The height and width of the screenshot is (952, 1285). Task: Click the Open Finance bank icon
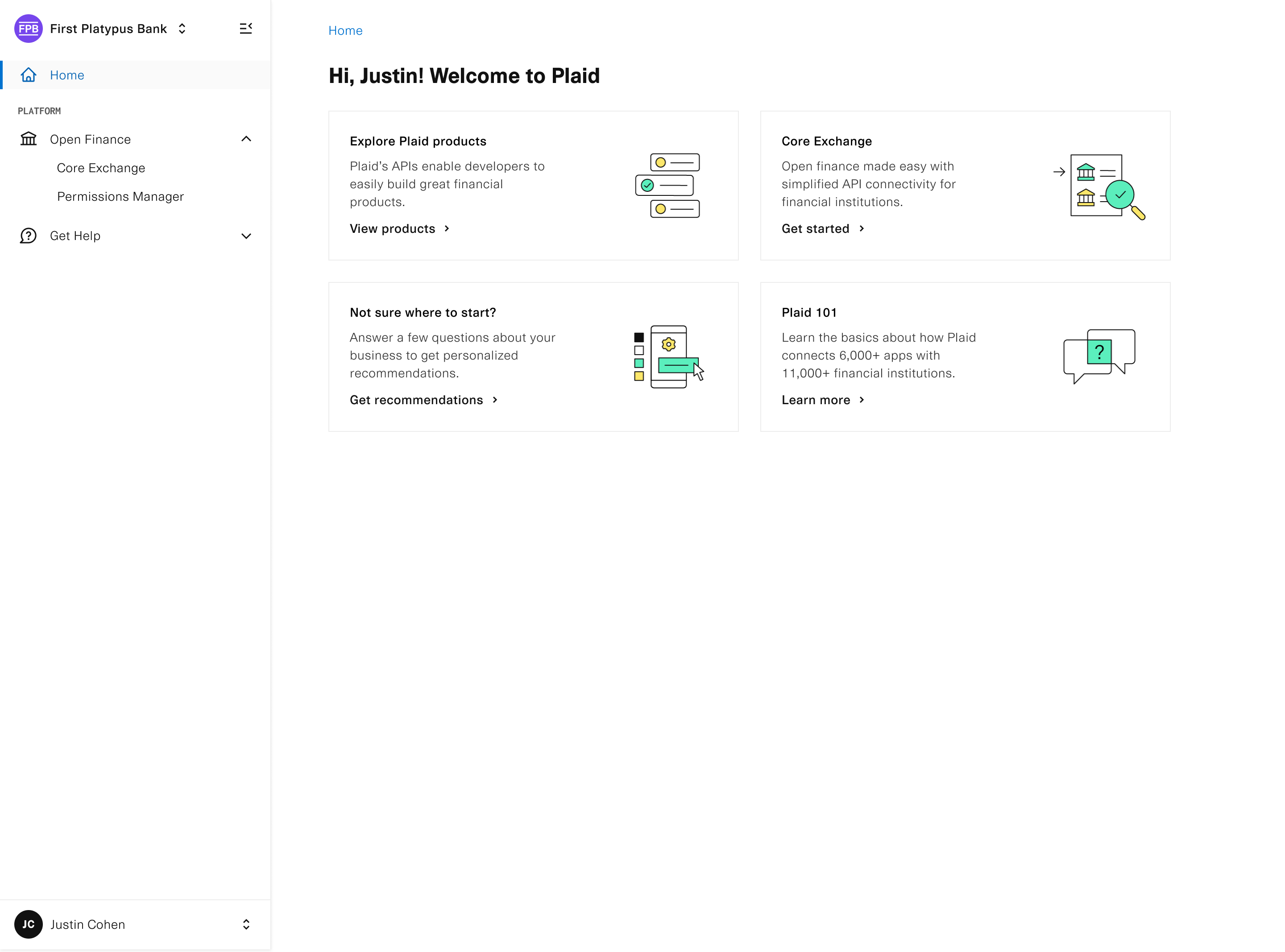(28, 139)
